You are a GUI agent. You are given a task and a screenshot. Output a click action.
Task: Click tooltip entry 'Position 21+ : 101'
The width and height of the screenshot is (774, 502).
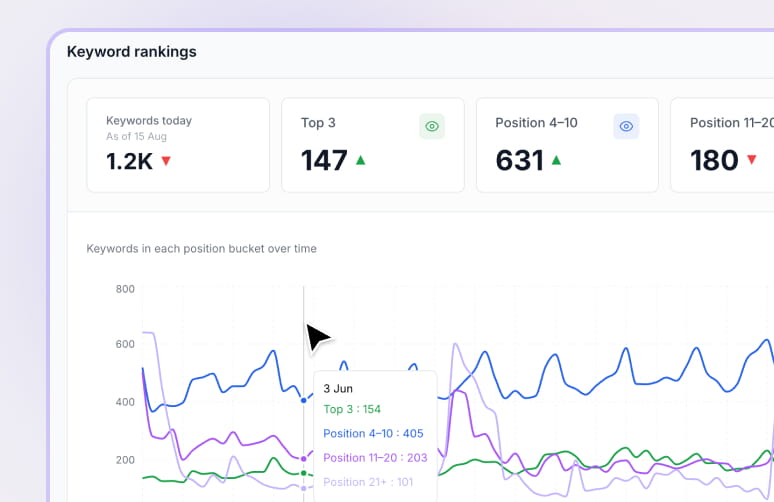click(368, 482)
